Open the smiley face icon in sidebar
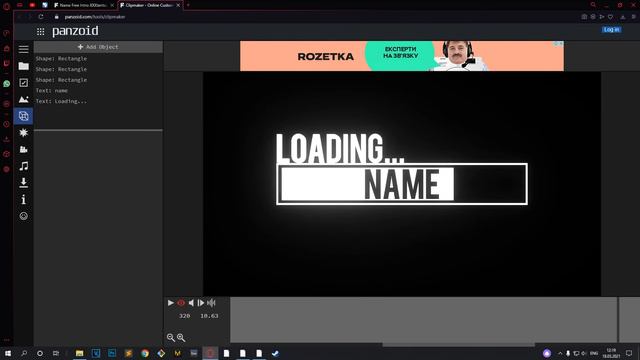 [x=24, y=216]
